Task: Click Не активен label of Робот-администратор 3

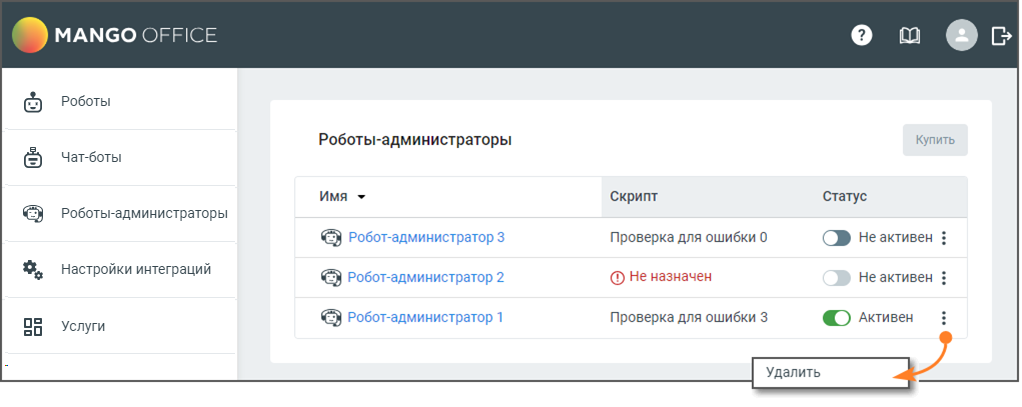Action: pyautogui.click(x=896, y=238)
